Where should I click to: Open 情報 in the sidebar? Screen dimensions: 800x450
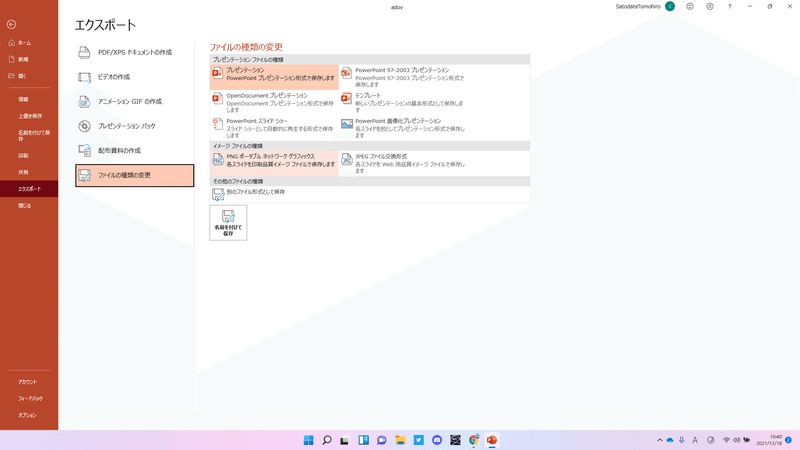(29, 99)
